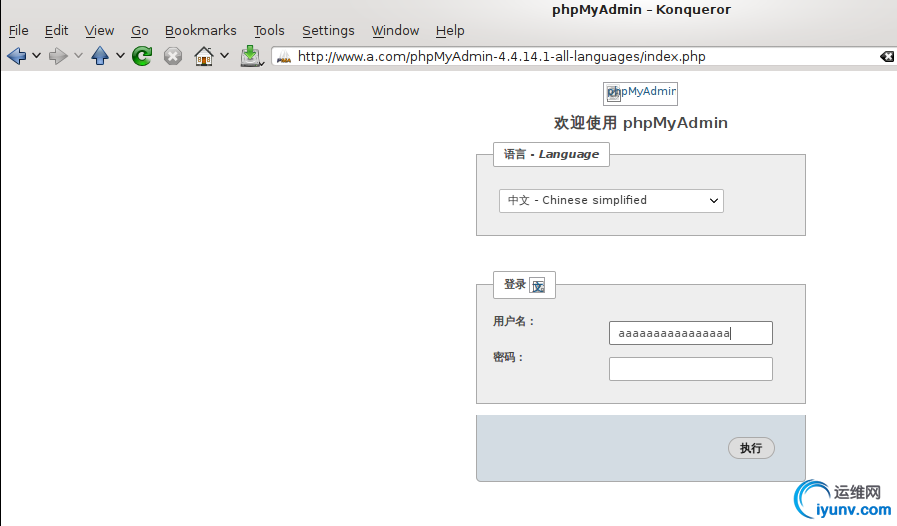The image size is (897, 526).
Task: Click the 执行 submit button
Action: tap(751, 448)
